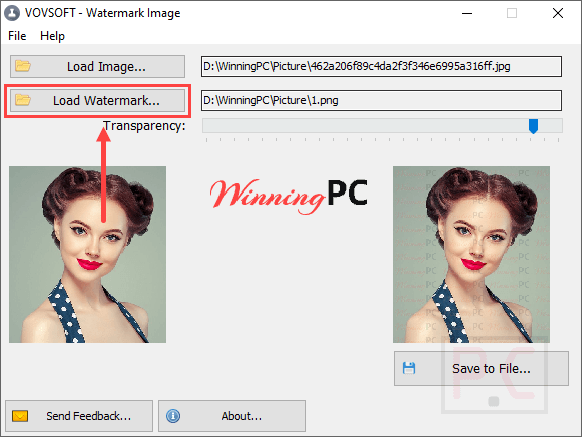Minimize the Watermark Image window
582x437 pixels.
467,13
